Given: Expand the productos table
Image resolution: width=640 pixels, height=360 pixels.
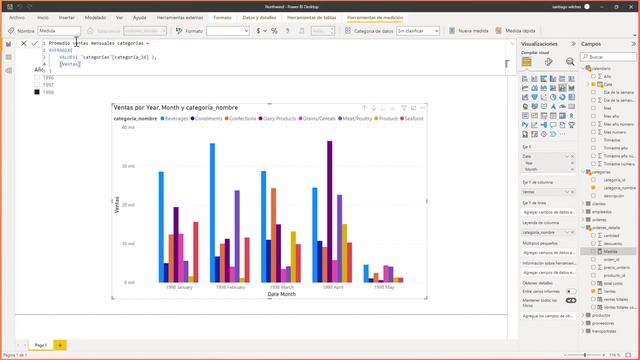Looking at the screenshot, I should click(x=583, y=315).
